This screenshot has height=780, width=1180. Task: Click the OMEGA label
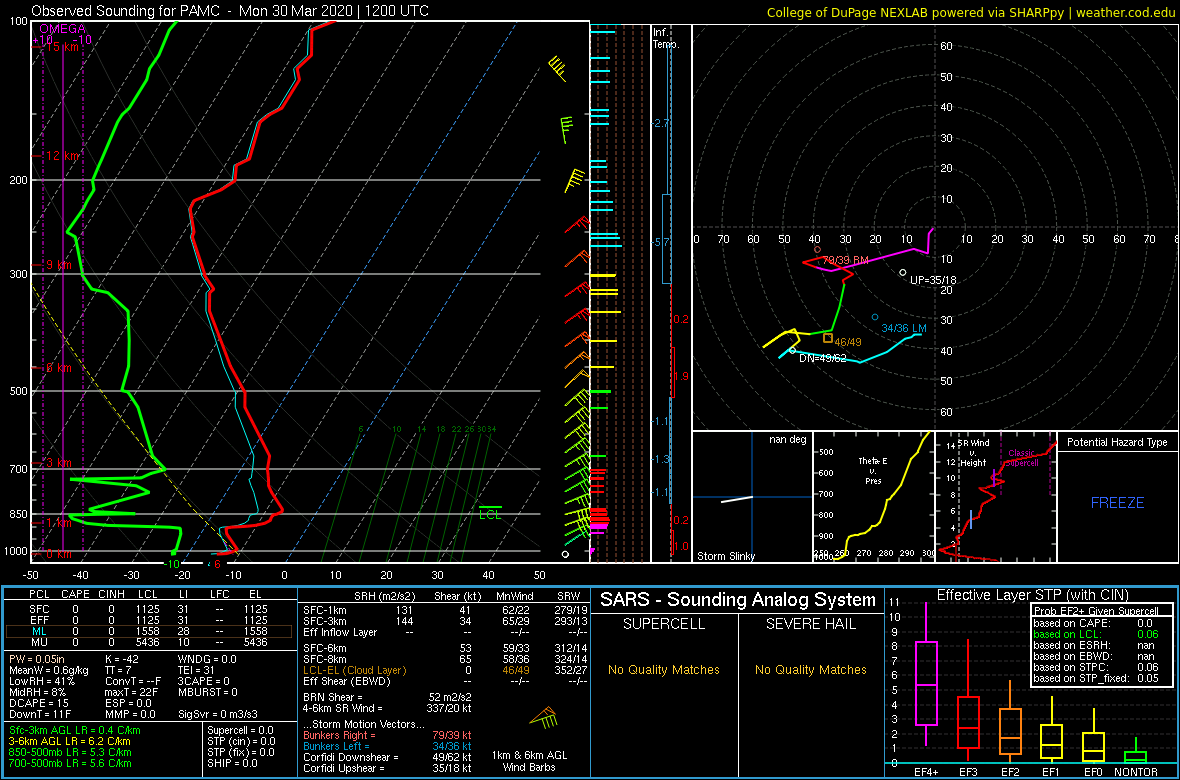tap(62, 29)
